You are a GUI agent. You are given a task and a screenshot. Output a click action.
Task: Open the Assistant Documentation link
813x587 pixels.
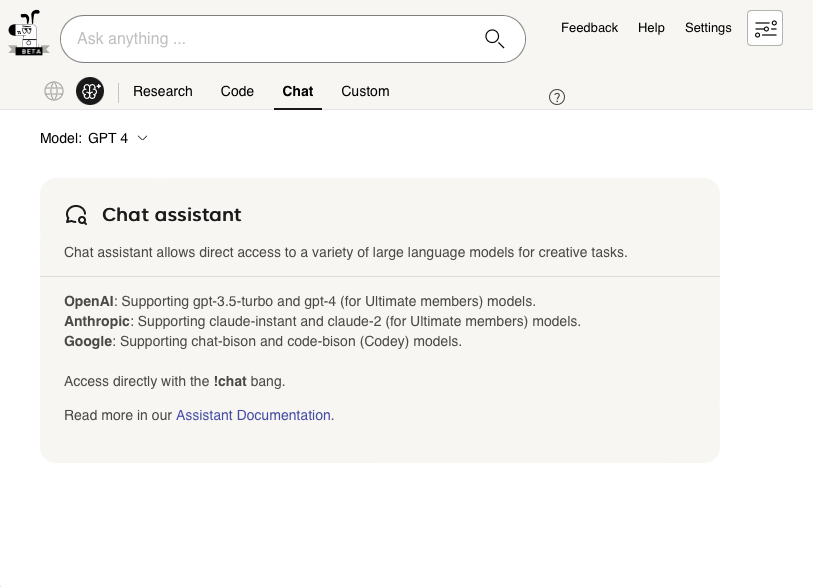[253, 415]
